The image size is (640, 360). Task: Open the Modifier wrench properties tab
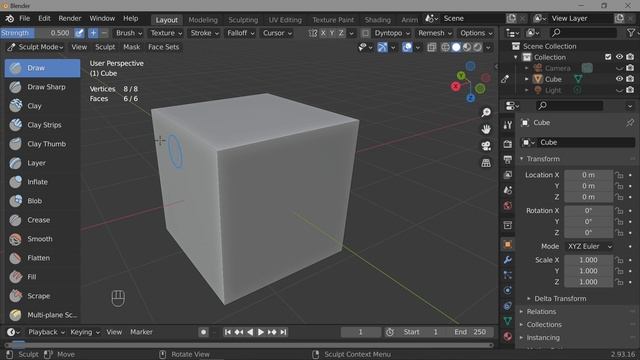pyautogui.click(x=508, y=260)
